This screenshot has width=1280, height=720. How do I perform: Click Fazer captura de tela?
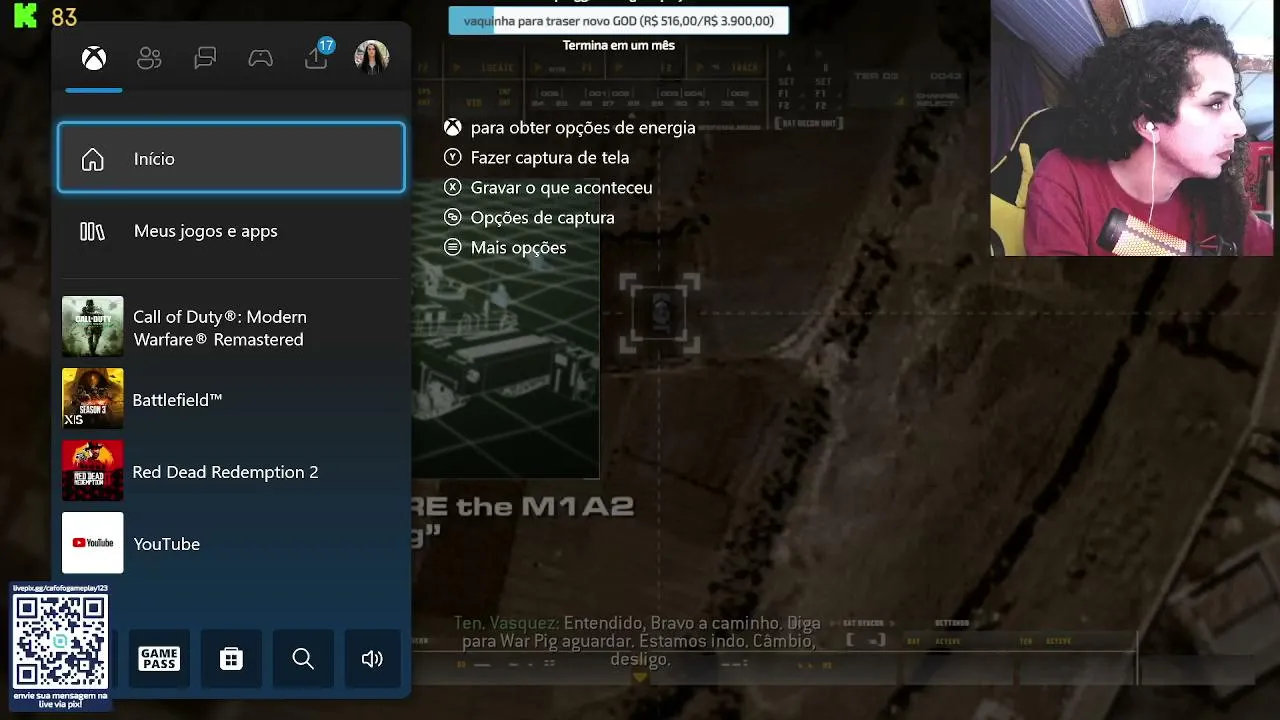537,158
